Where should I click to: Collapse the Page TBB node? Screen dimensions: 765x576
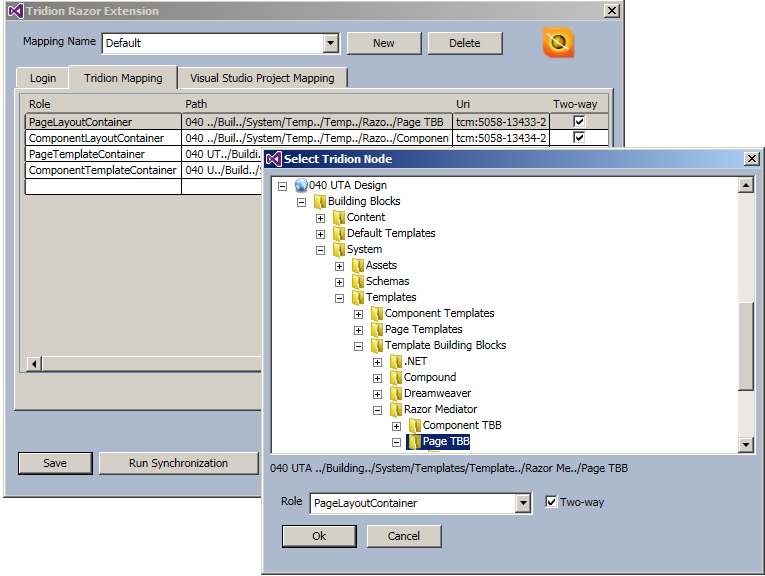point(397,442)
